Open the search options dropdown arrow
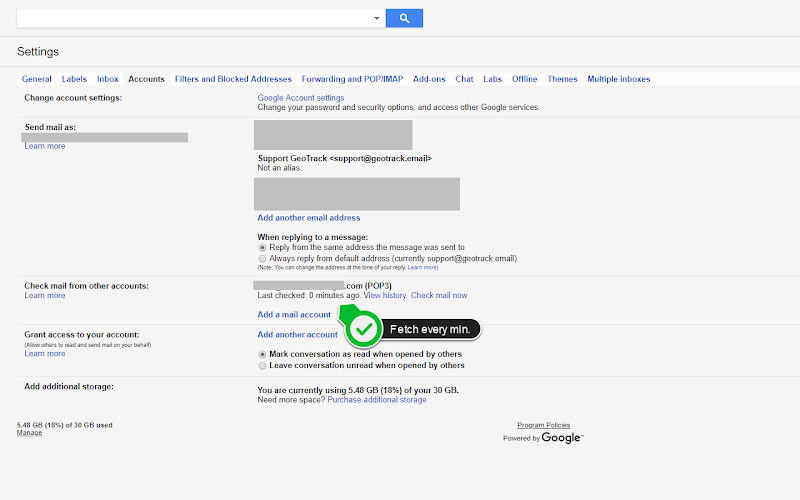The height and width of the screenshot is (500, 800). tap(377, 18)
